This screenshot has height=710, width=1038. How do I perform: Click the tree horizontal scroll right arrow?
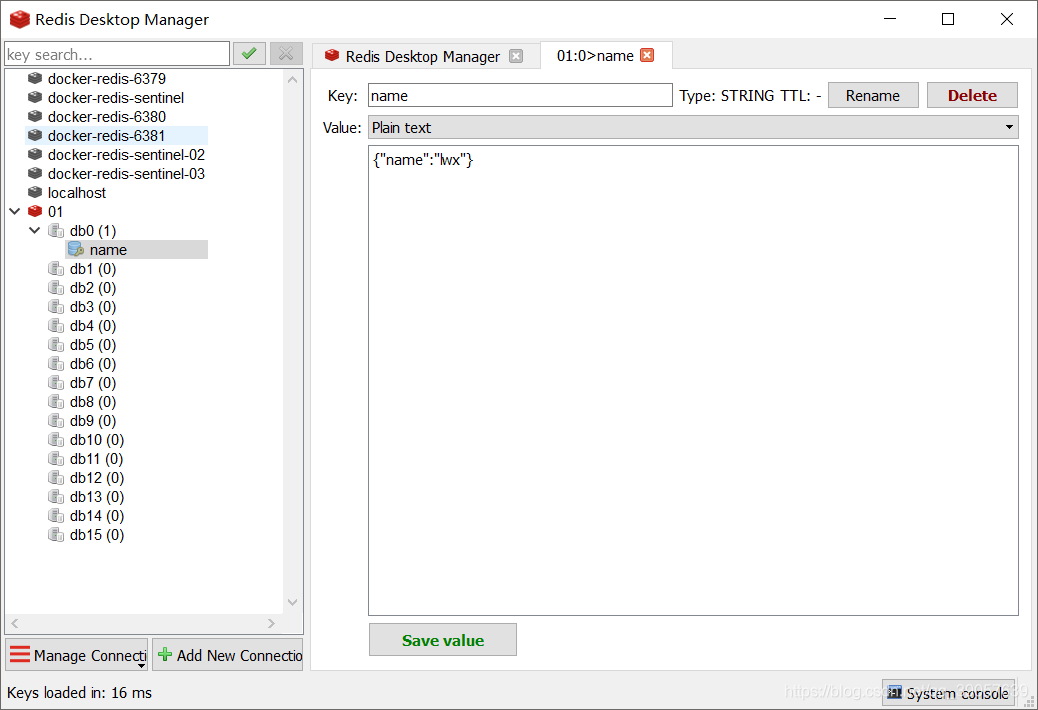click(271, 623)
